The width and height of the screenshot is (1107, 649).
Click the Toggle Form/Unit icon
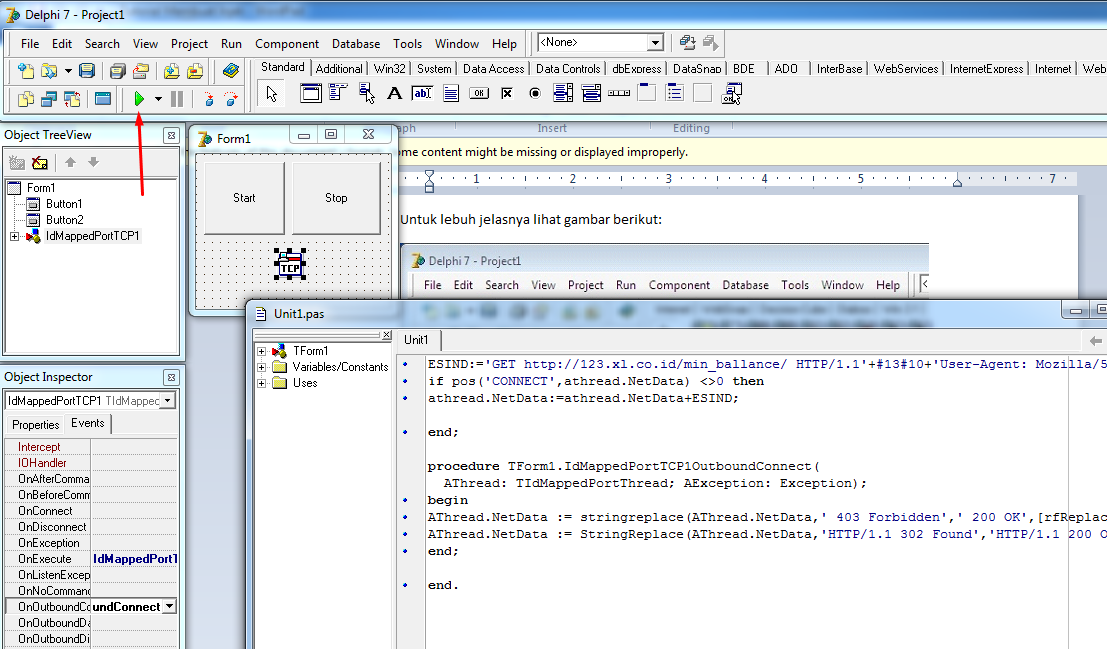[x=72, y=99]
